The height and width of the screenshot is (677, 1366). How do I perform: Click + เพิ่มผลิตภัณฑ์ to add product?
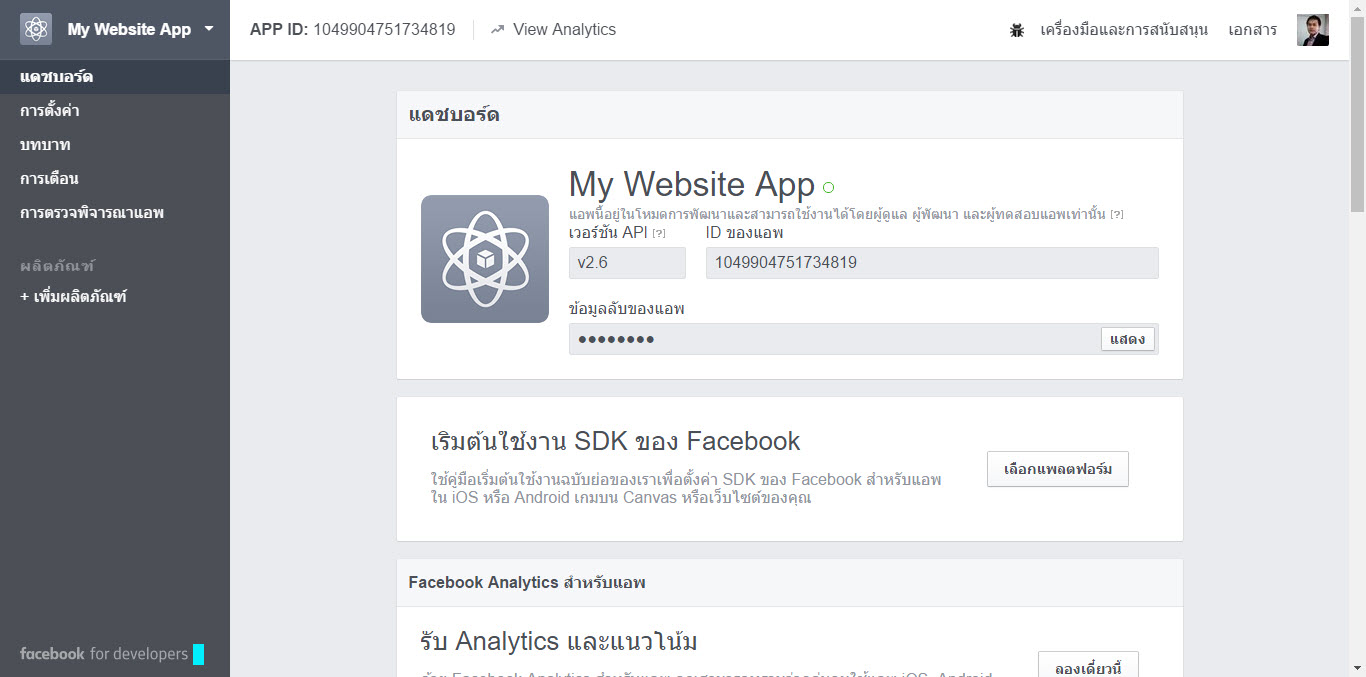tap(73, 297)
